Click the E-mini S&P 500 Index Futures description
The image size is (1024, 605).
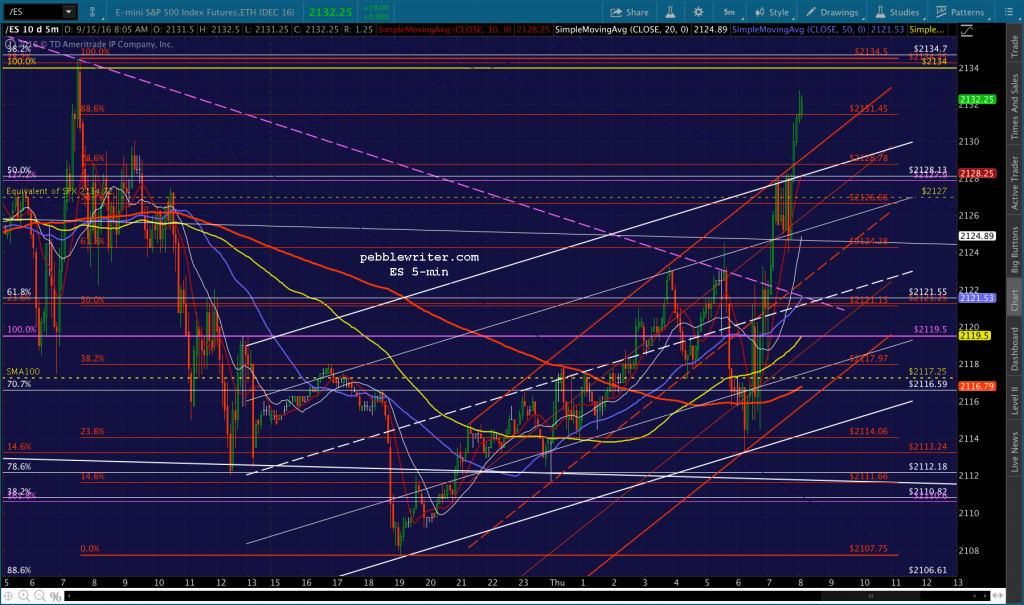pyautogui.click(x=205, y=12)
